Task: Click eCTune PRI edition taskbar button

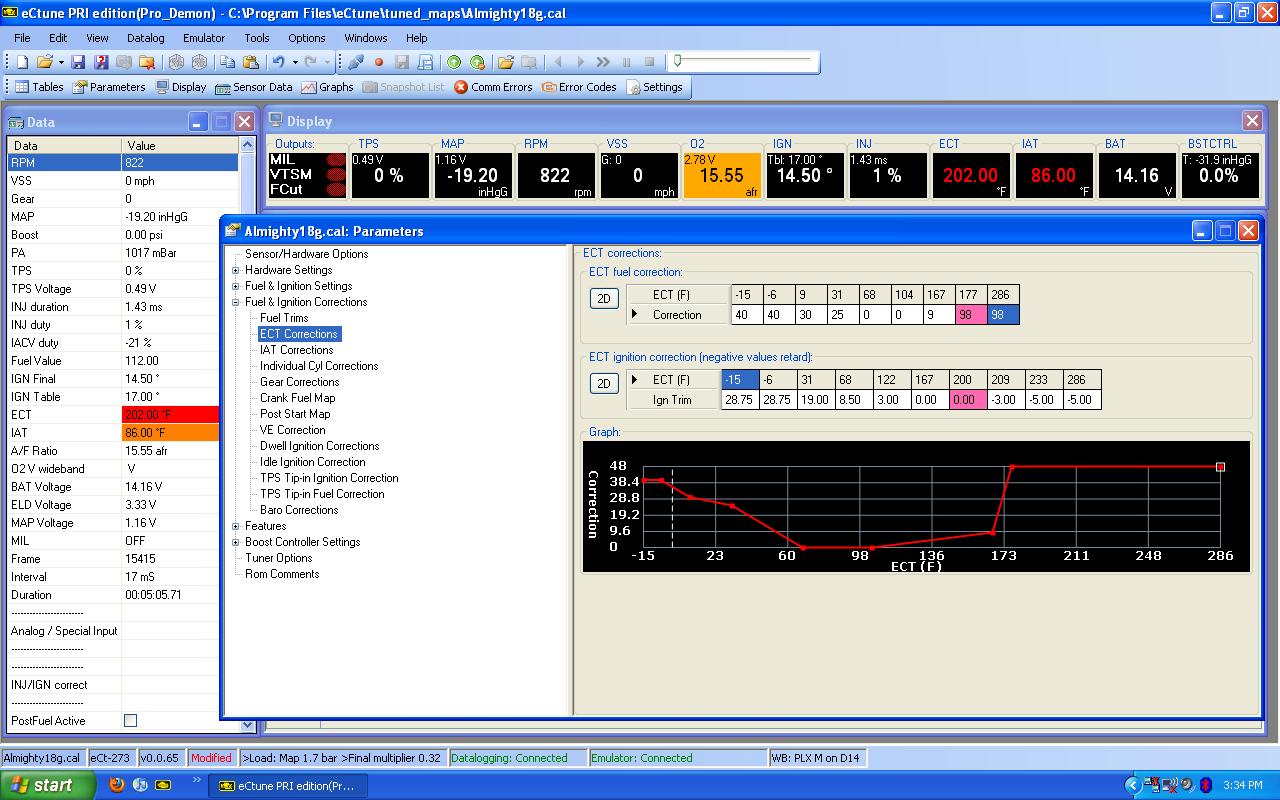Action: pos(287,785)
